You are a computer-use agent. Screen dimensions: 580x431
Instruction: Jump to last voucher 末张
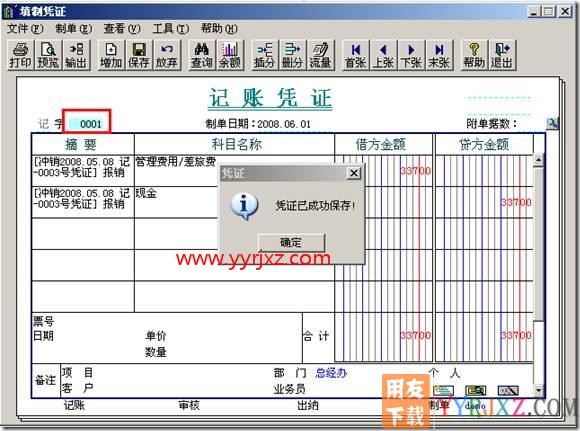(x=439, y=55)
